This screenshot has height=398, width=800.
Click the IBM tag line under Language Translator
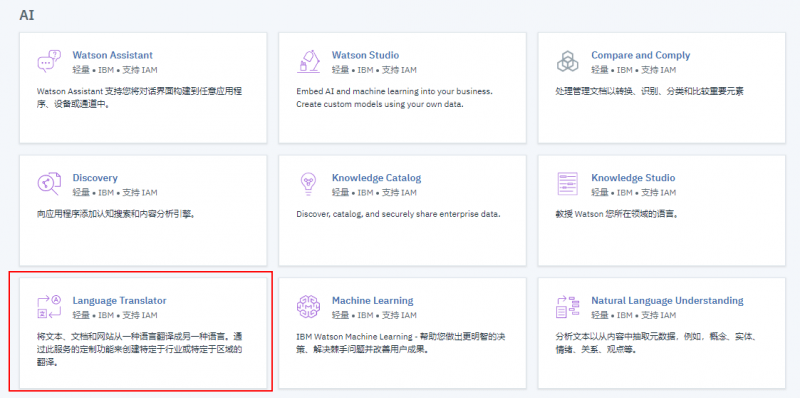115,315
